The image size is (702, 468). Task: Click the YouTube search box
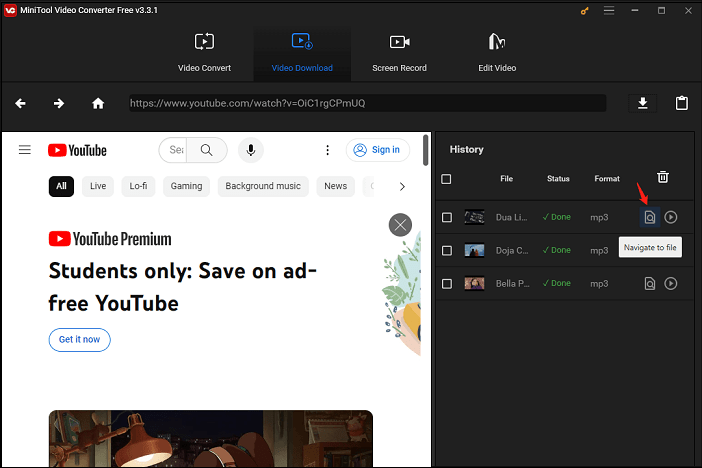(x=173, y=150)
